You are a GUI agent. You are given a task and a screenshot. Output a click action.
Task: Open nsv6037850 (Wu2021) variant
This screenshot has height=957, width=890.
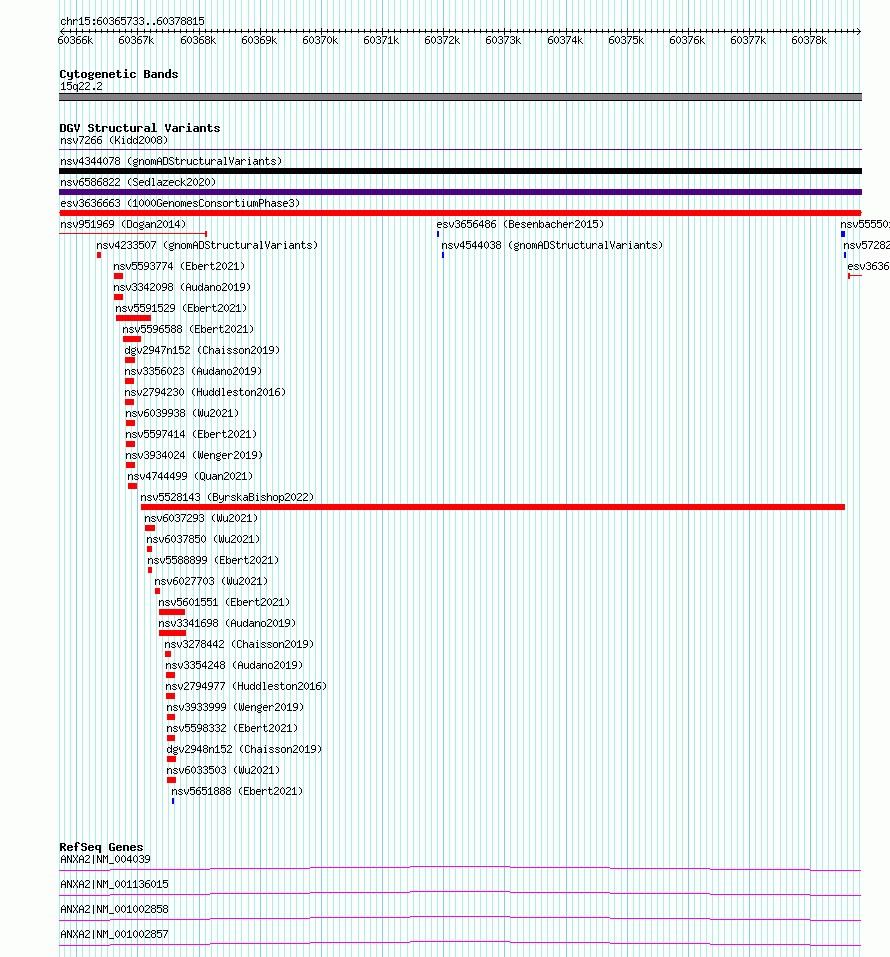(x=203, y=539)
